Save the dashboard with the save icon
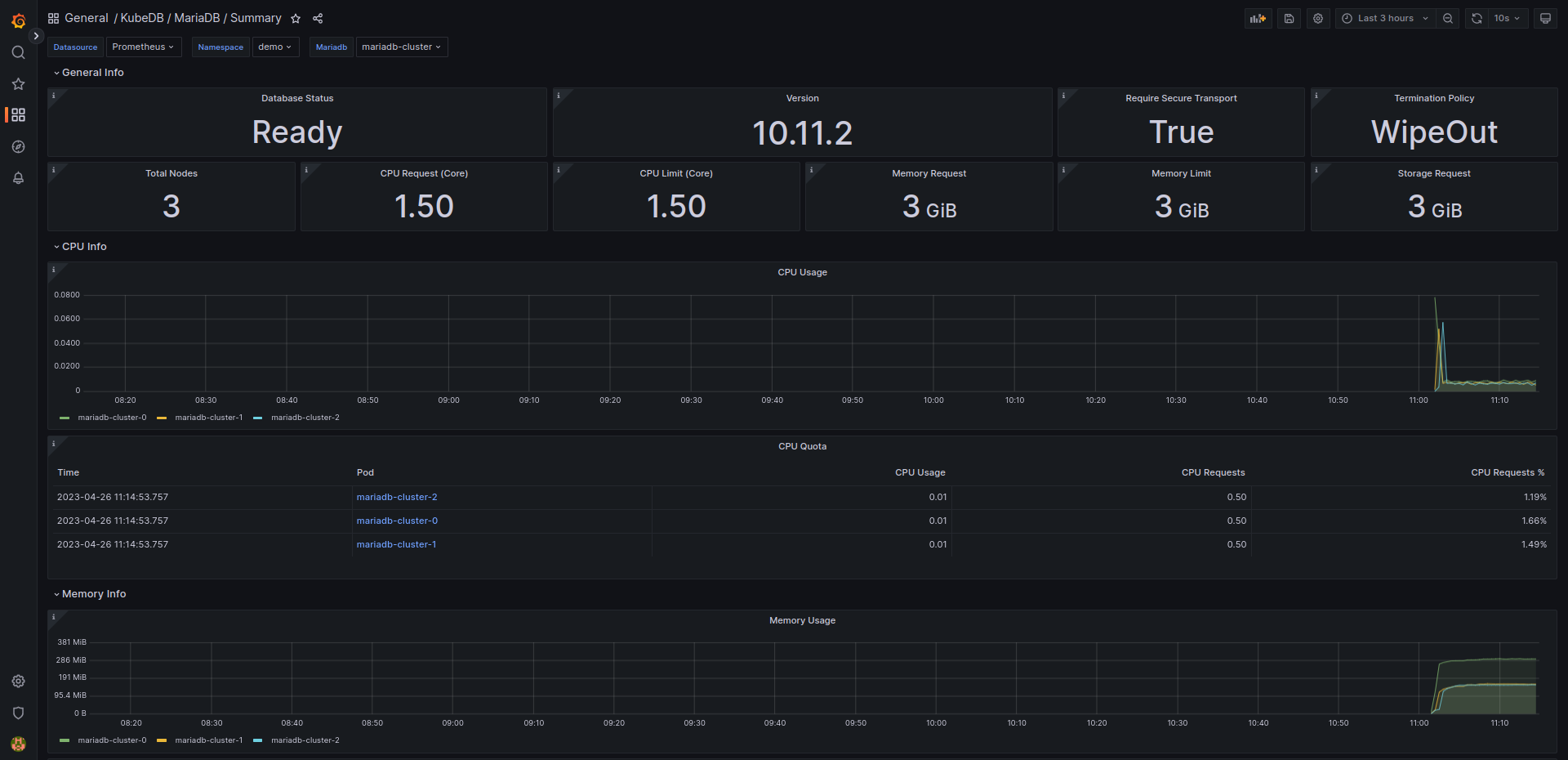 point(1289,18)
